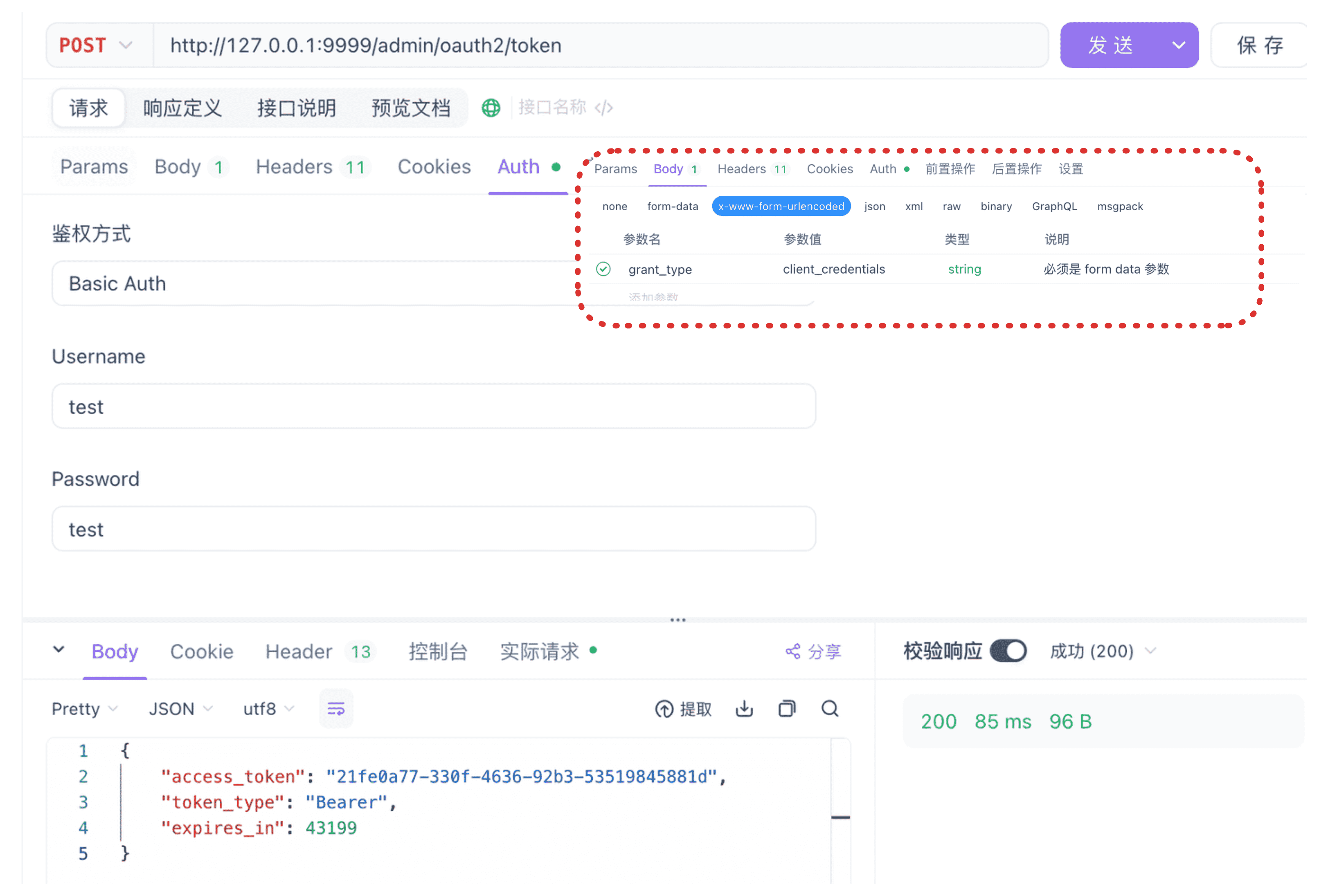The width and height of the screenshot is (1319, 896).
Task: Toggle the 校验响应 validation switch
Action: click(x=1009, y=651)
